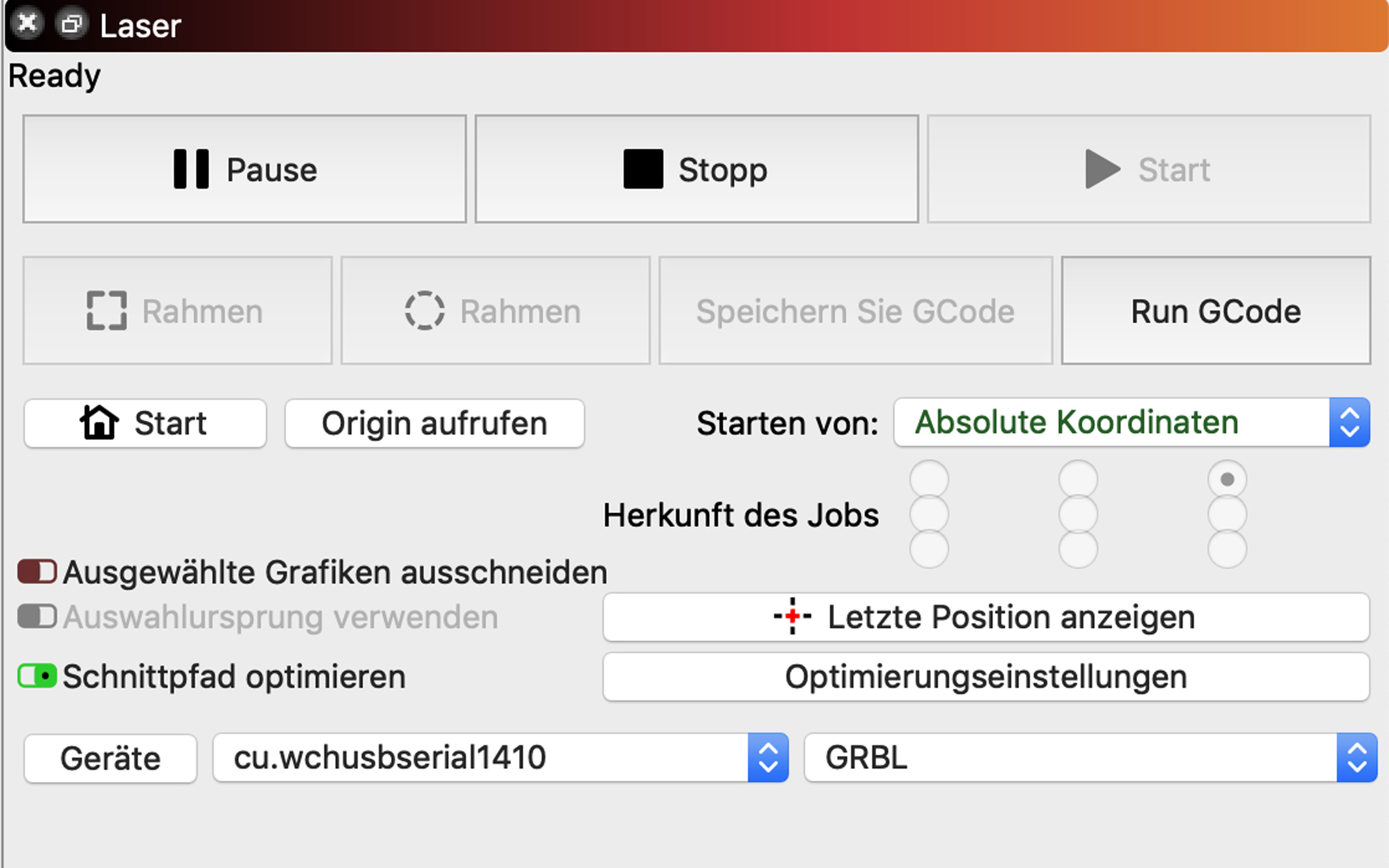
Task: Close the Laser panel
Action: pyautogui.click(x=27, y=24)
